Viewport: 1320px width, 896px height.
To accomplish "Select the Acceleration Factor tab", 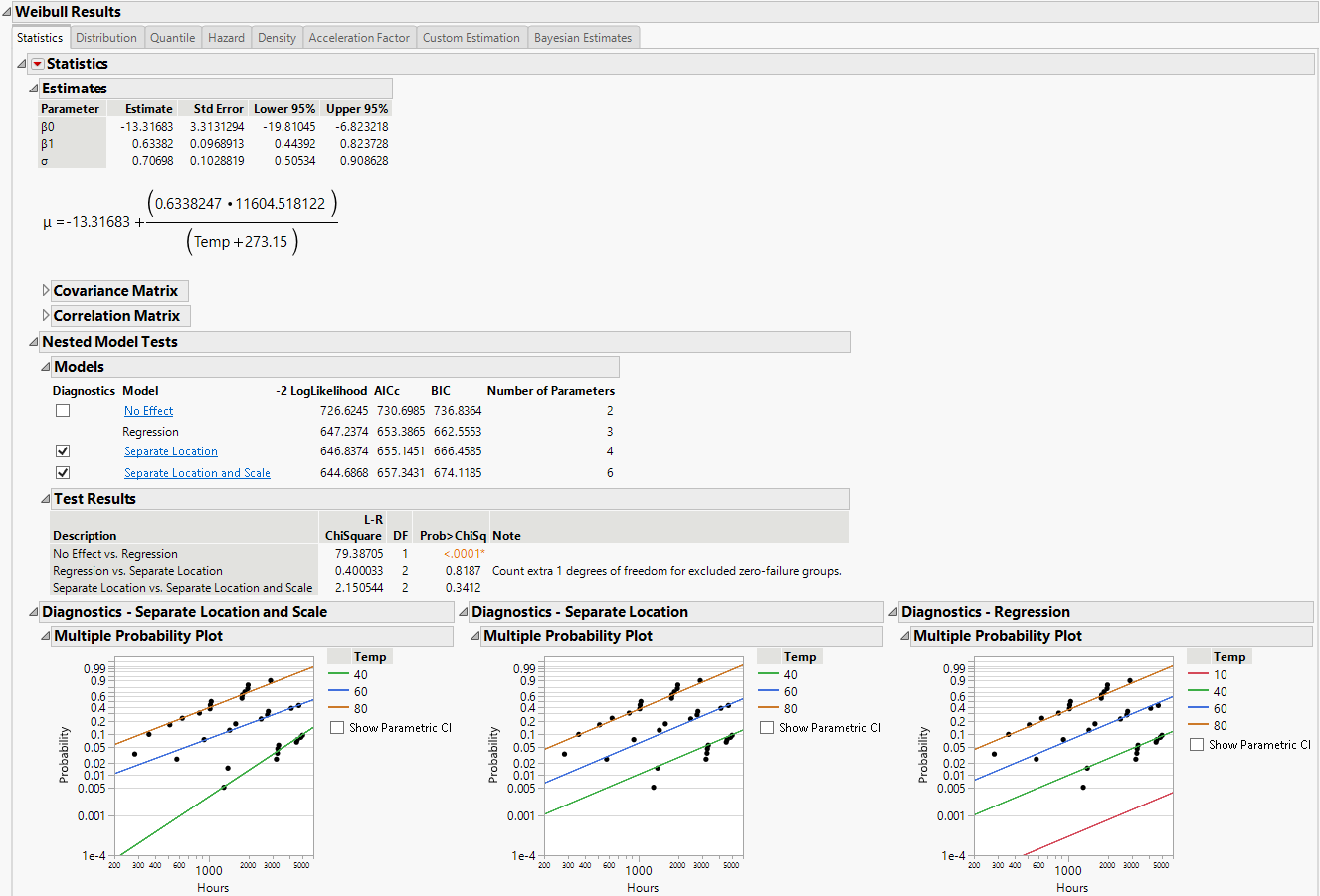I will point(359,37).
